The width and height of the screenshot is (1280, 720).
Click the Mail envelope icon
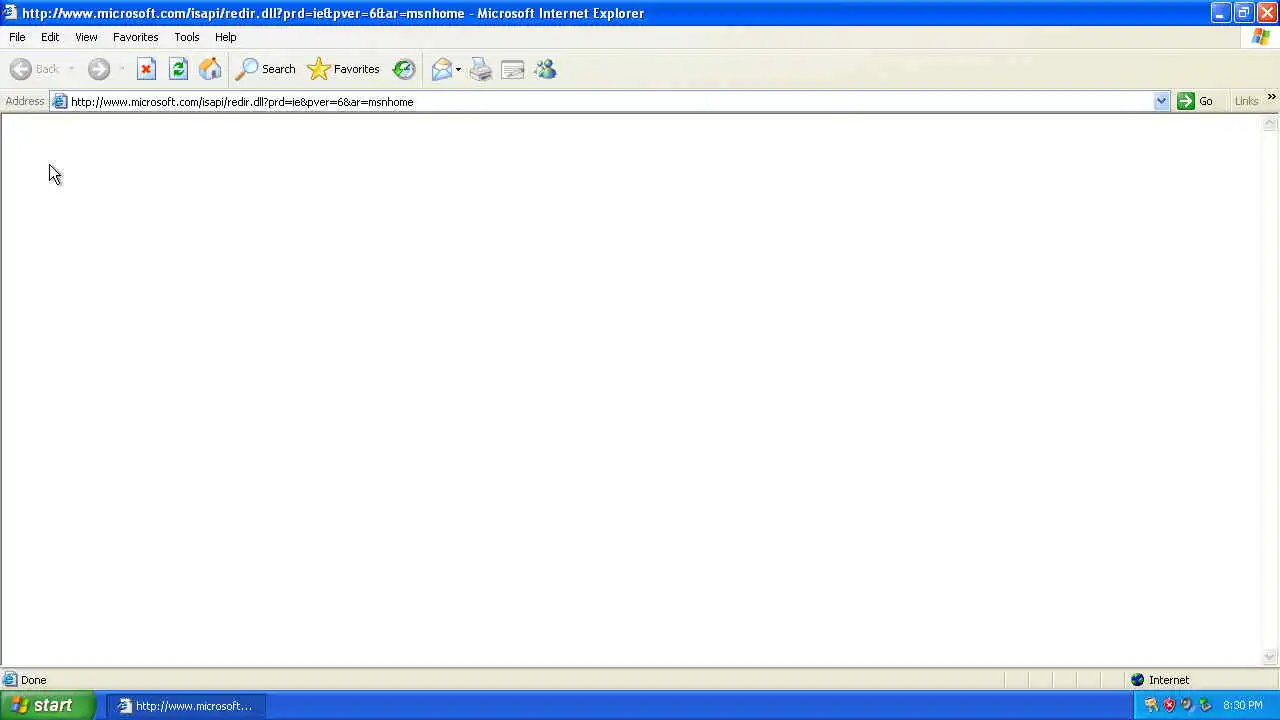[x=441, y=69]
